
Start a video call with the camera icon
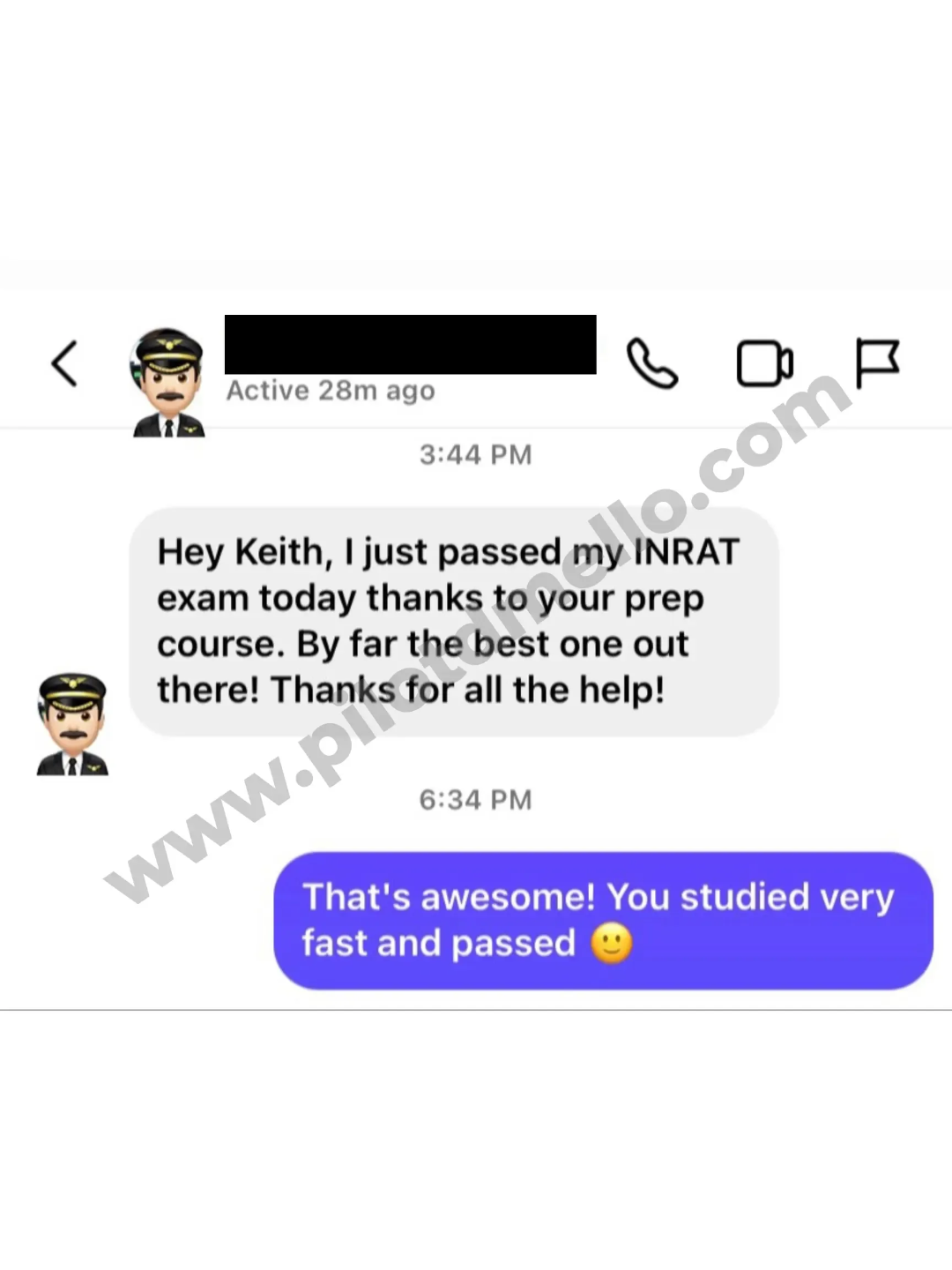(764, 363)
